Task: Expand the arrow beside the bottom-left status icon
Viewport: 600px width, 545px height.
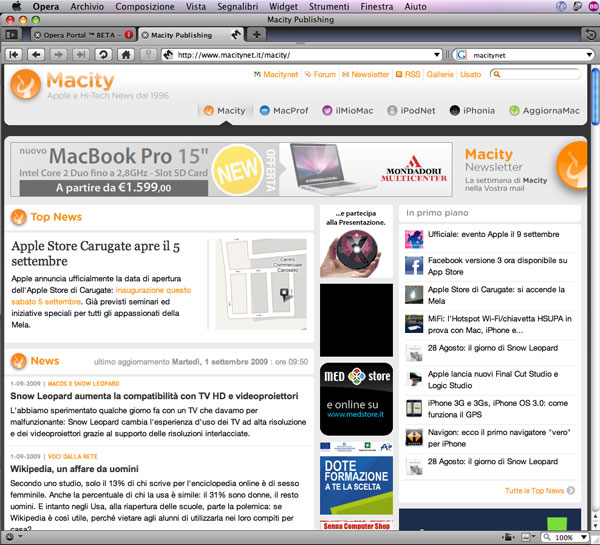Action: (x=20, y=537)
